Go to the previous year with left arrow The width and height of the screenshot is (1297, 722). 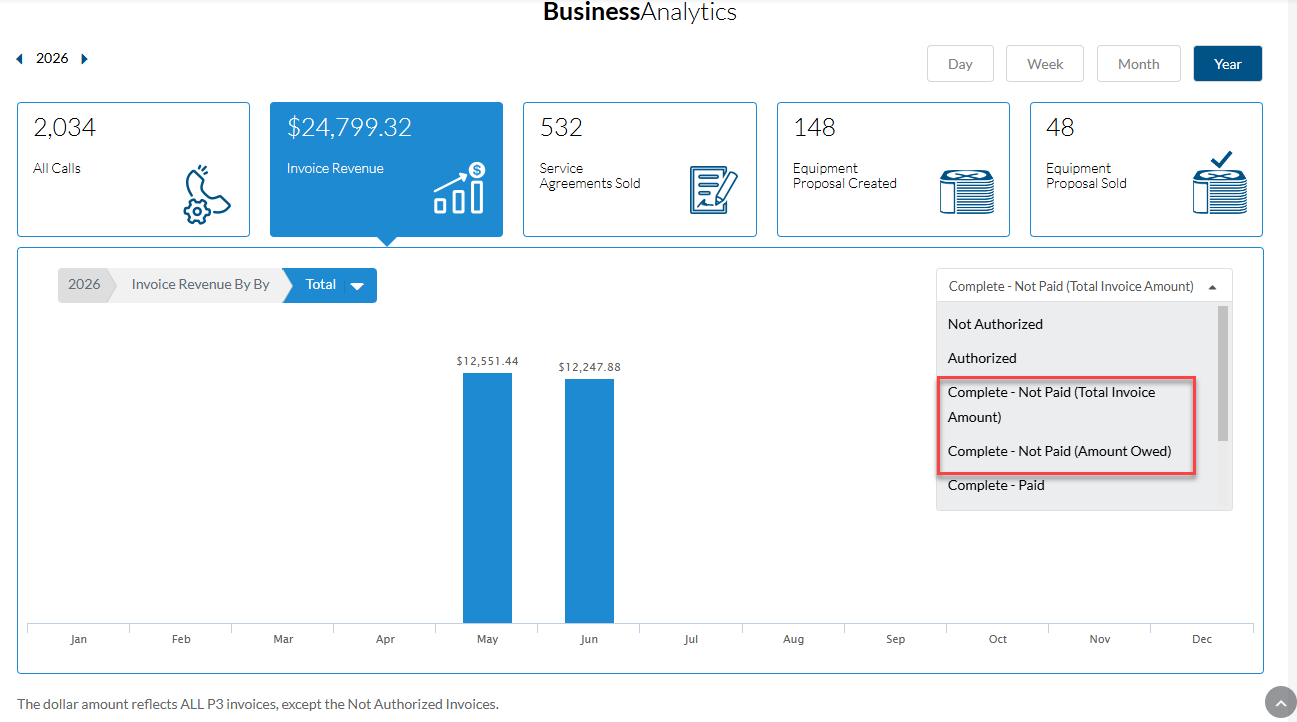pyautogui.click(x=19, y=59)
